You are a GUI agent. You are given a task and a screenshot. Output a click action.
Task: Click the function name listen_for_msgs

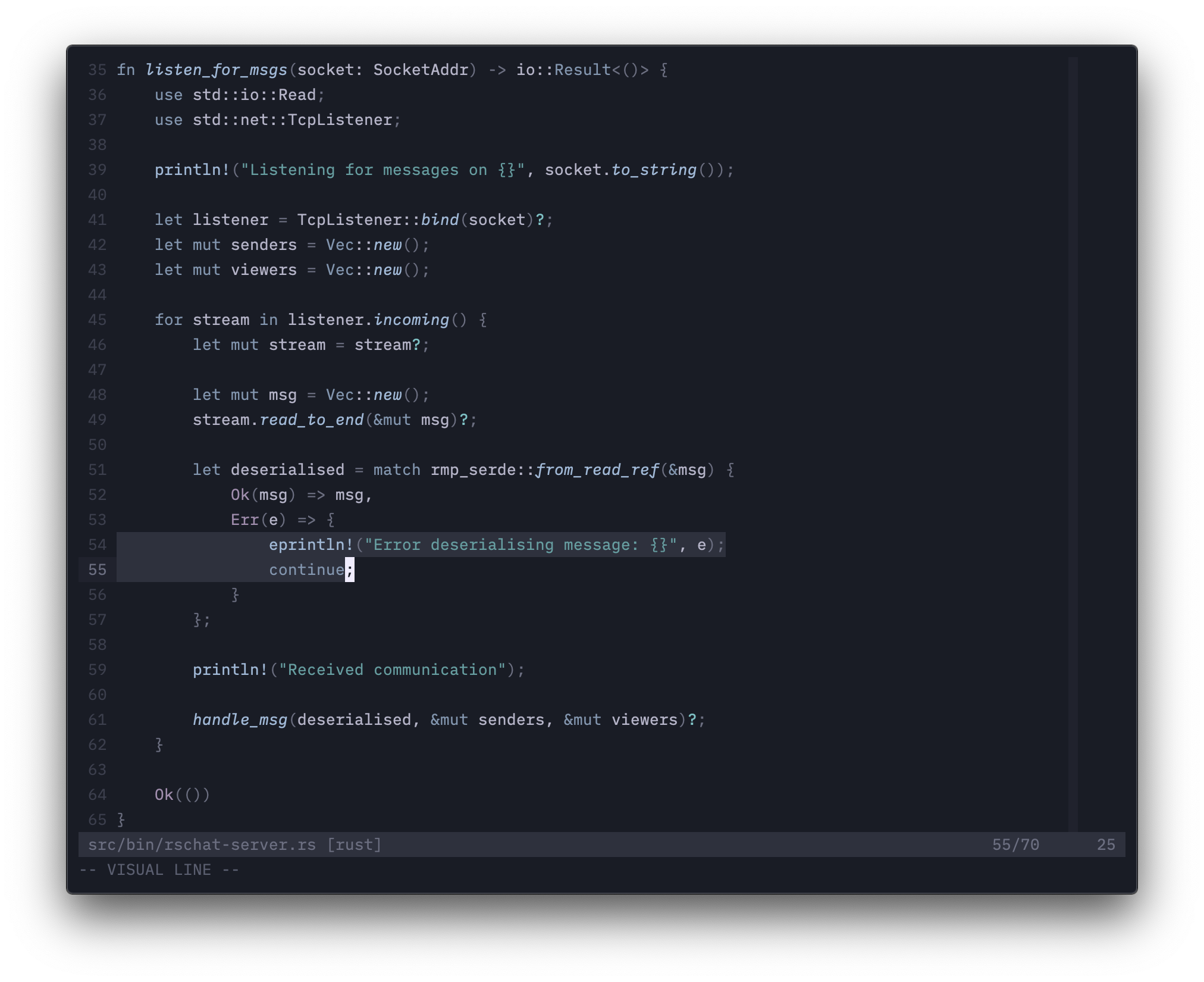[x=217, y=70]
